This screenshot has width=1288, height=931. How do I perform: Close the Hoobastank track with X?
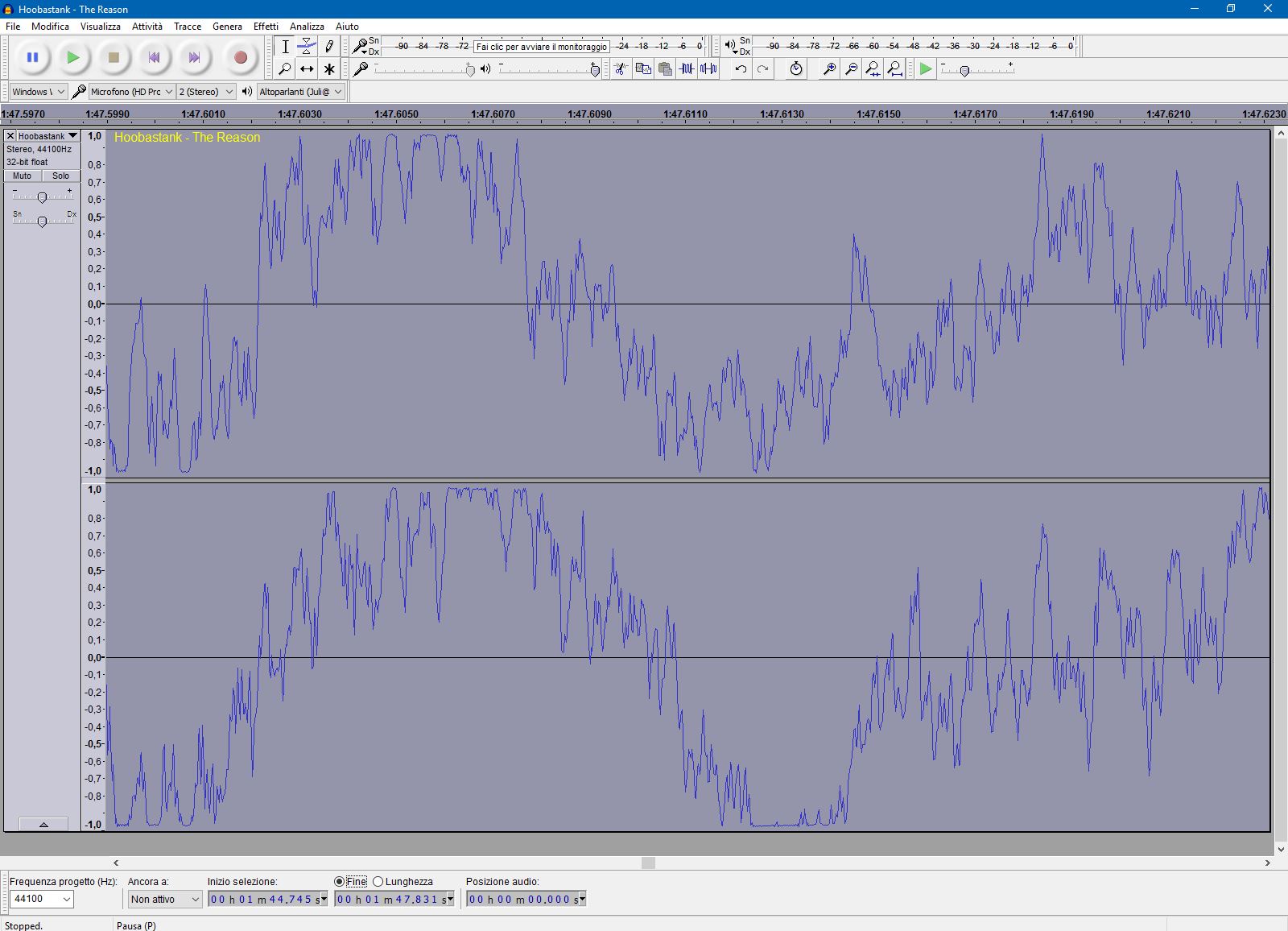[10, 136]
